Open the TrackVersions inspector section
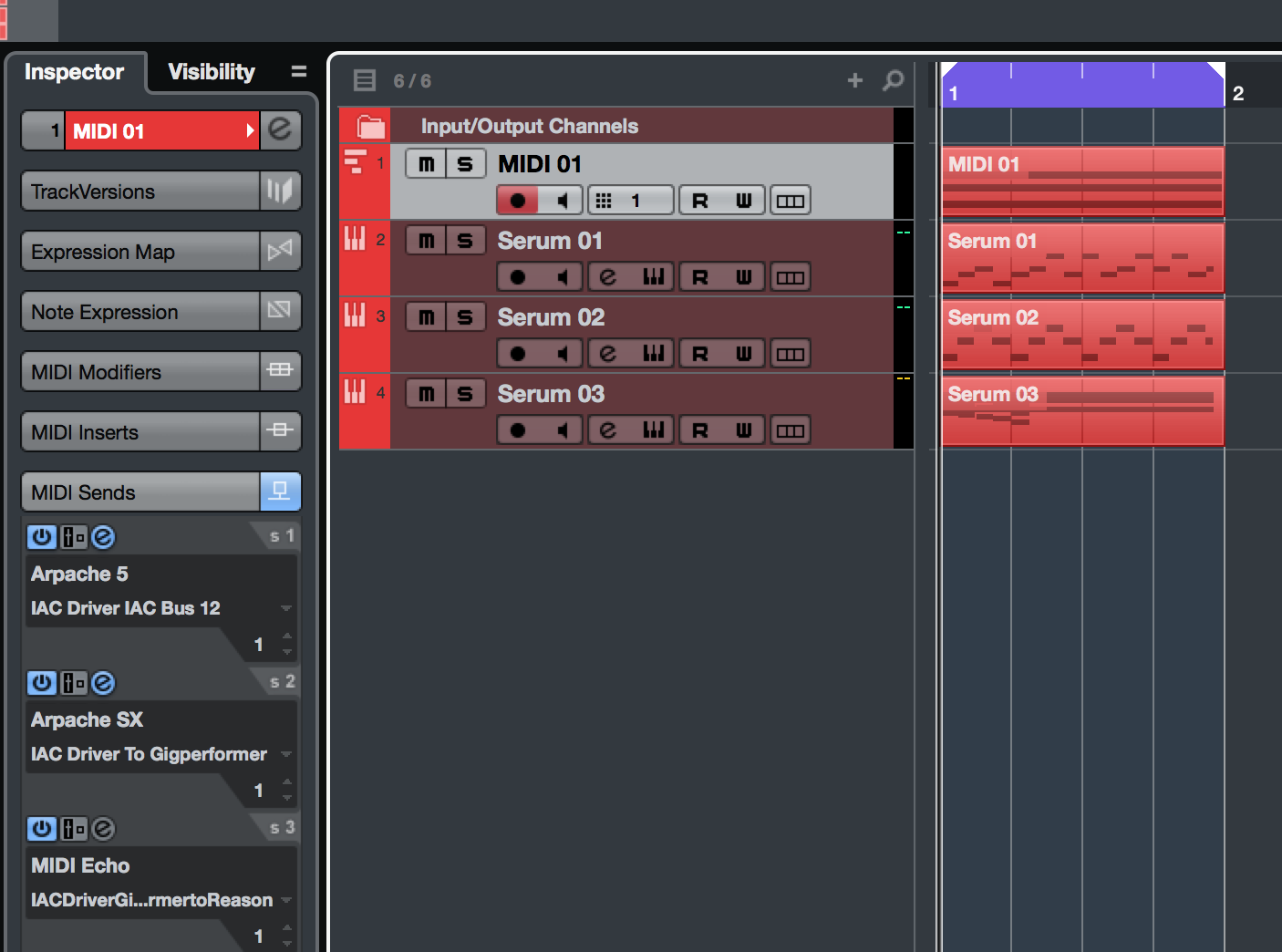Viewport: 1282px width, 952px height. [141, 191]
